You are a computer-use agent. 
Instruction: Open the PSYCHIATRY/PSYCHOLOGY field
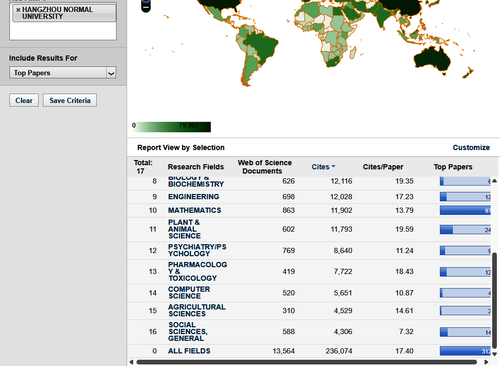pyautogui.click(x=197, y=250)
